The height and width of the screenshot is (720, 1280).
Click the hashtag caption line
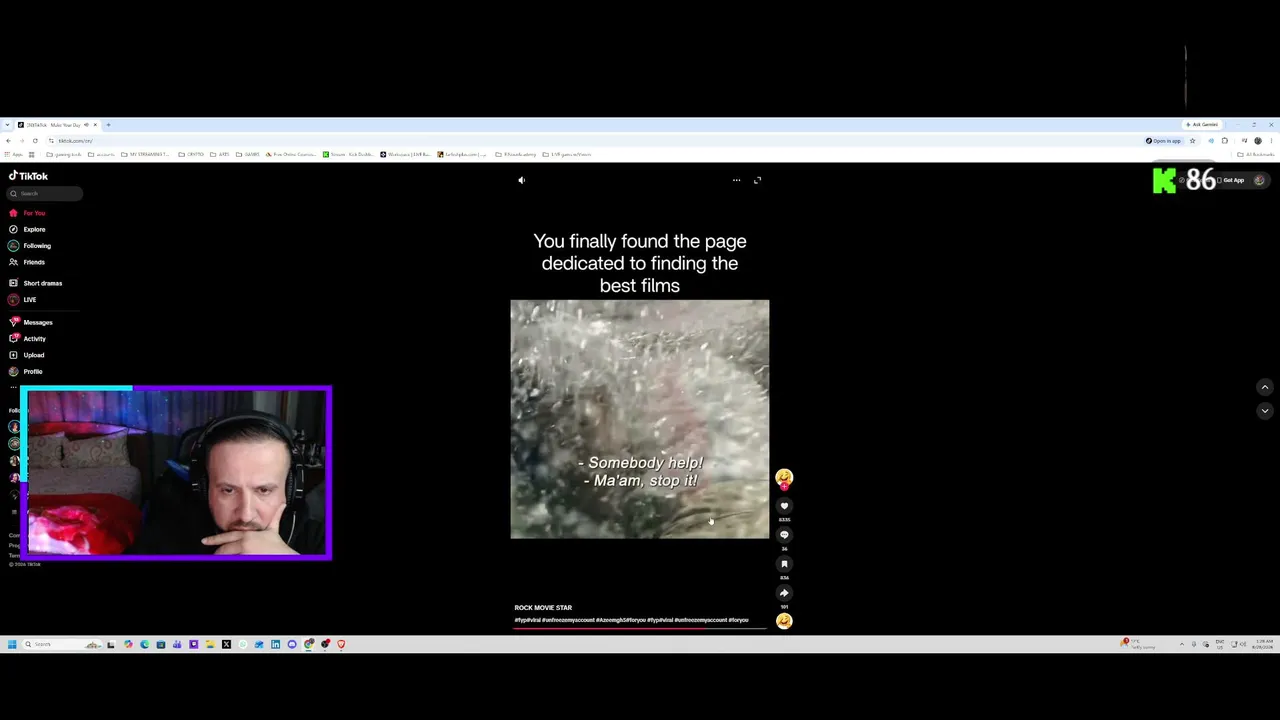tap(631, 620)
